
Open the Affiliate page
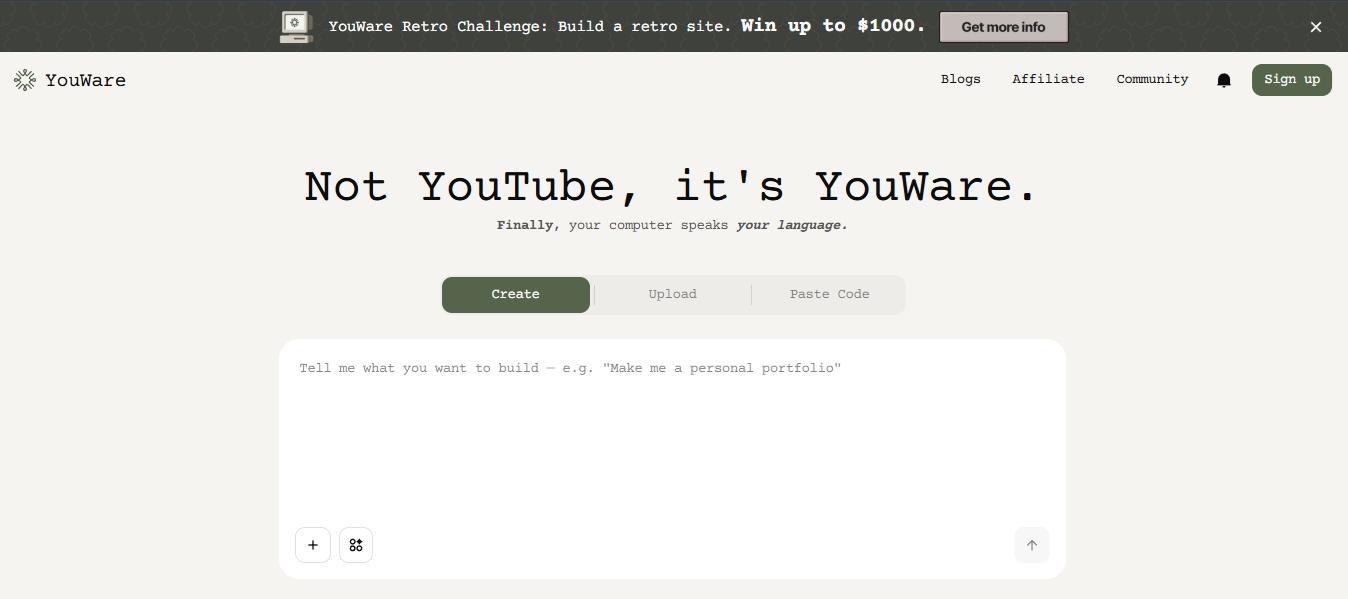pos(1048,79)
